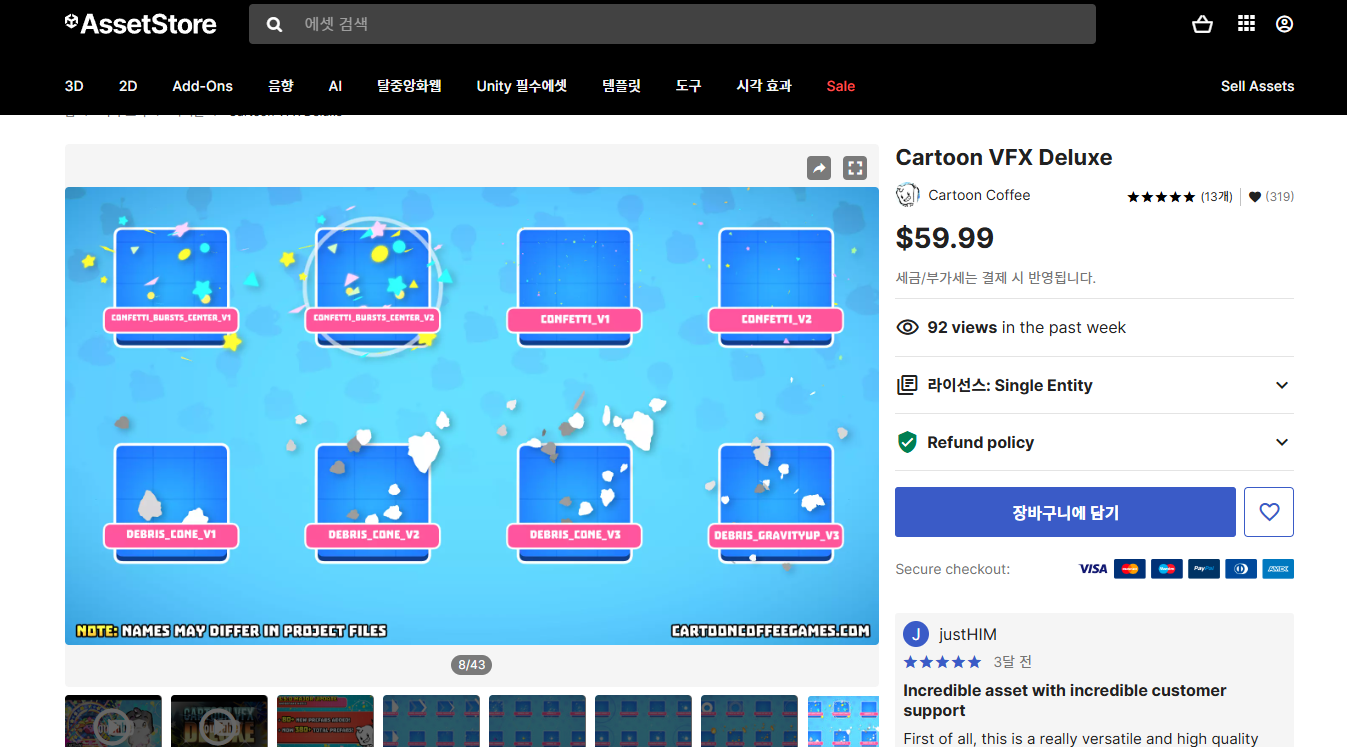The height and width of the screenshot is (747, 1347).
Task: Select the seventh thumbnail in strip
Action: (x=749, y=721)
